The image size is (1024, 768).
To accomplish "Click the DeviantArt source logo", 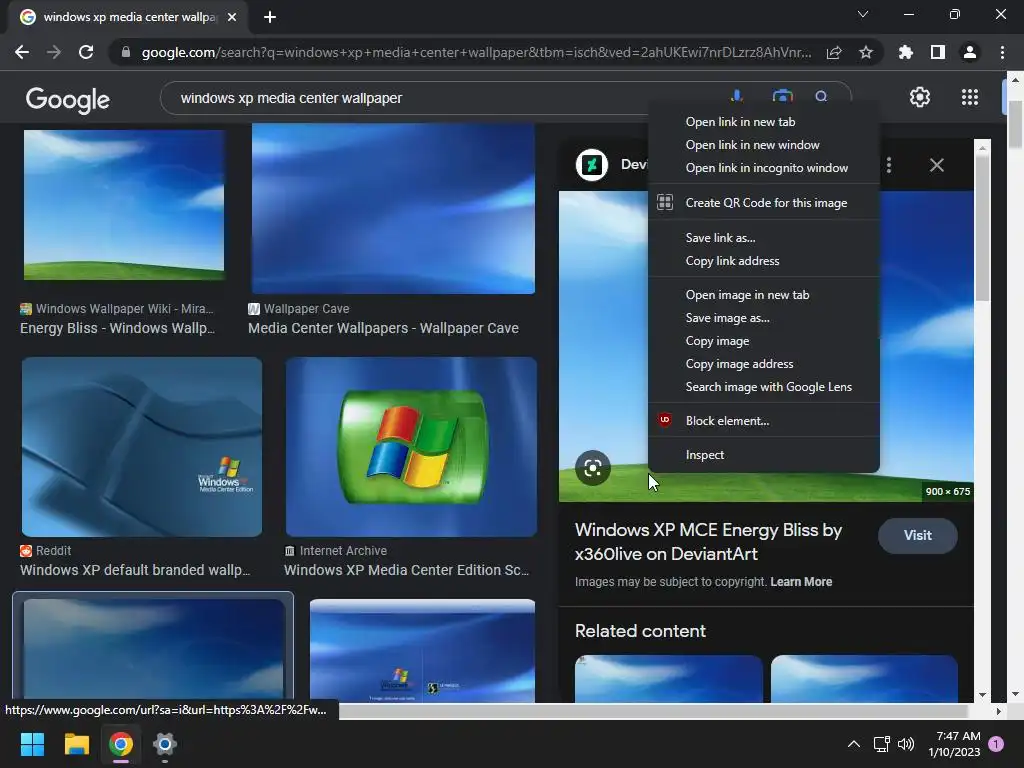I will (x=592, y=165).
